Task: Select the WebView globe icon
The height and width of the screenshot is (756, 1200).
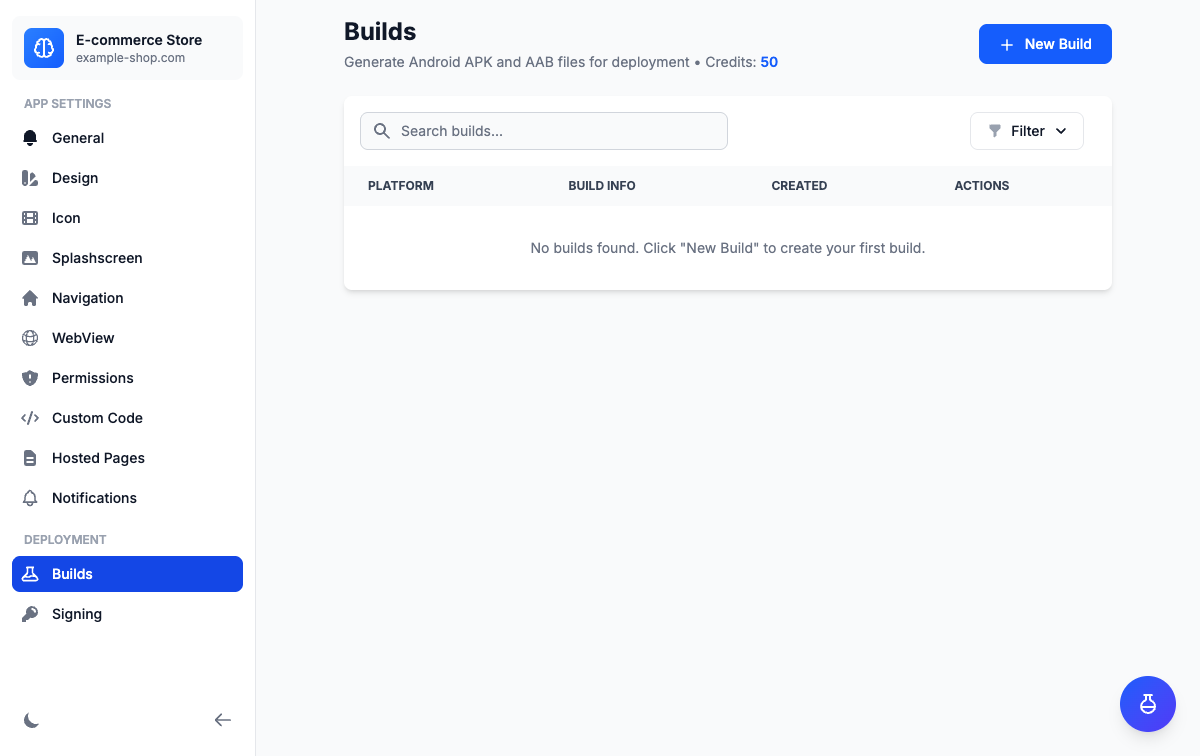Action: [x=30, y=338]
